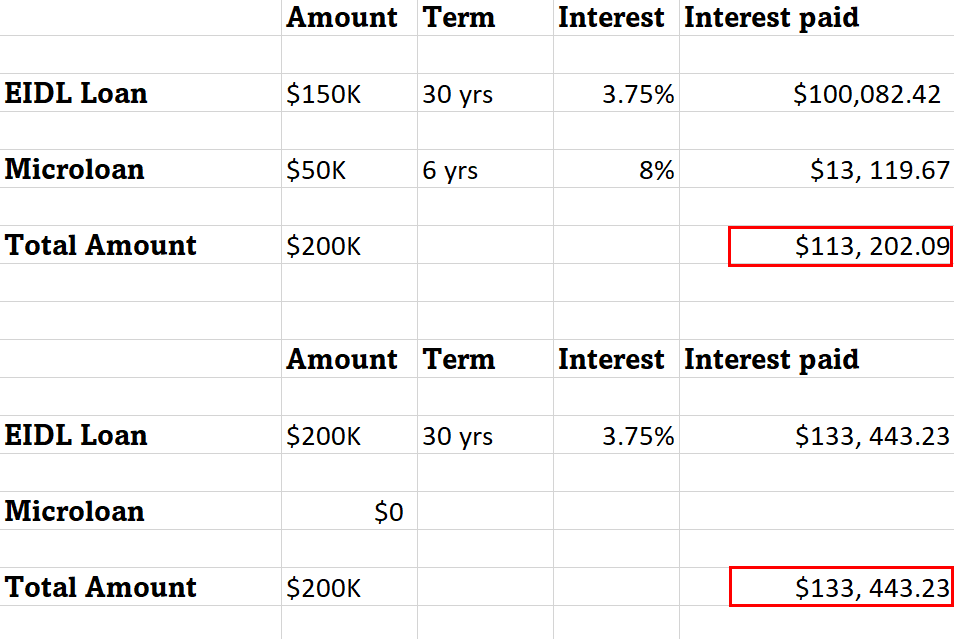Click the $200K EIDL Loan amount cell

tap(349, 435)
